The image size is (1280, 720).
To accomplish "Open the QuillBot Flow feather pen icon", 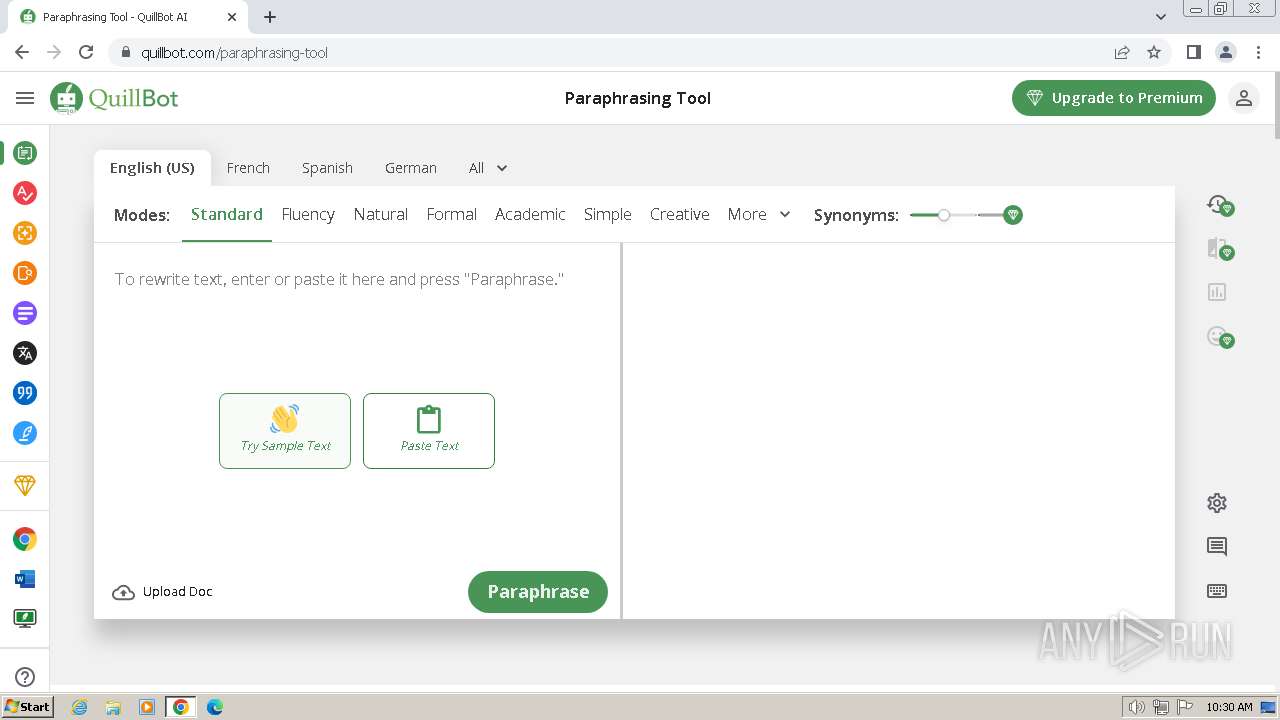I will click(25, 433).
